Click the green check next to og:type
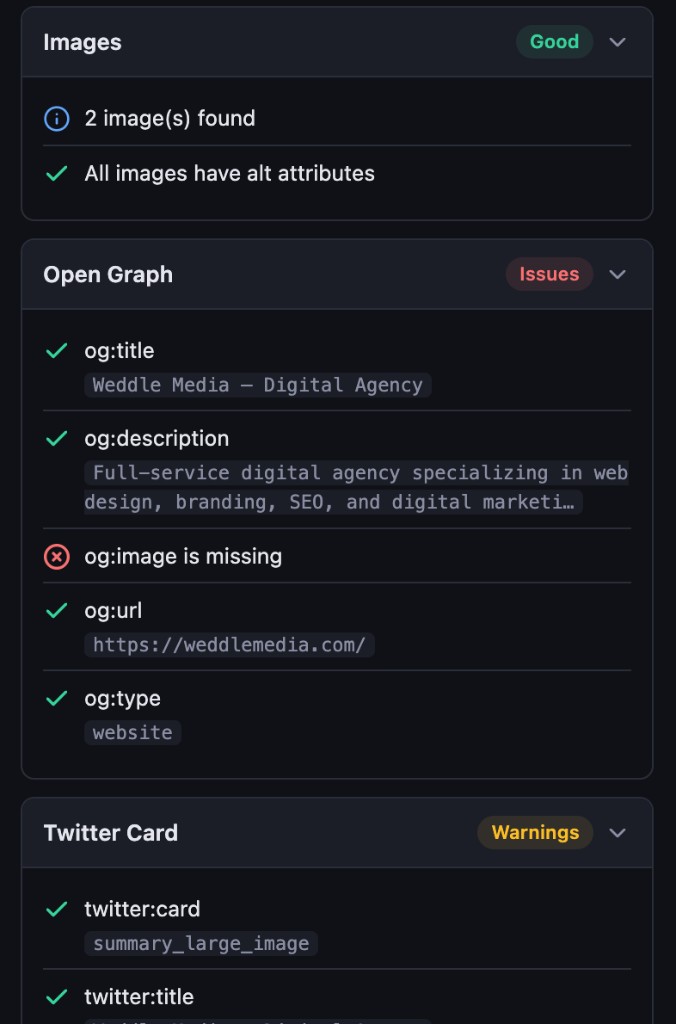The width and height of the screenshot is (676, 1024). point(58,698)
